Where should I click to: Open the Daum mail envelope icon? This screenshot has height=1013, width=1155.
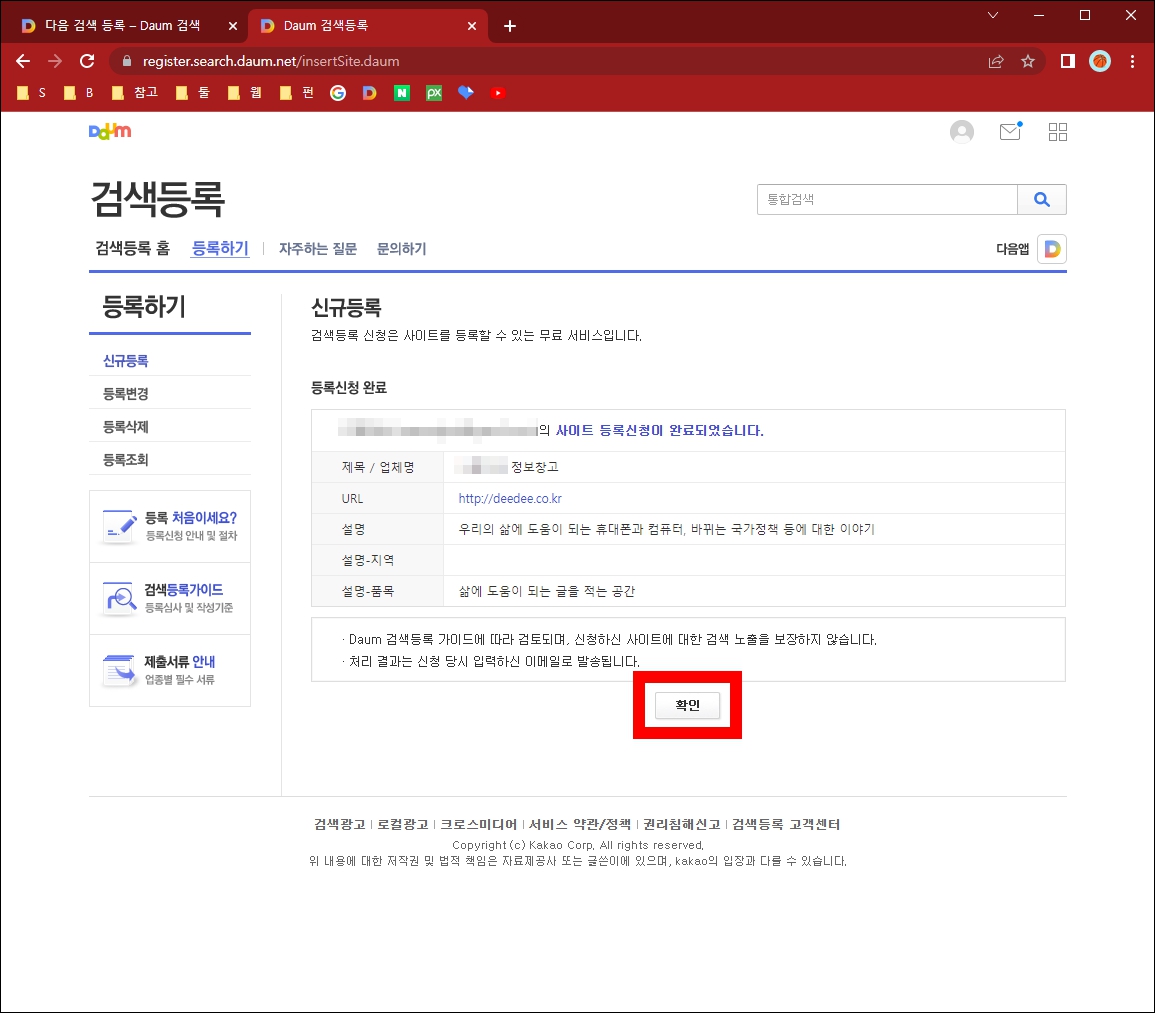pyautogui.click(x=1009, y=131)
